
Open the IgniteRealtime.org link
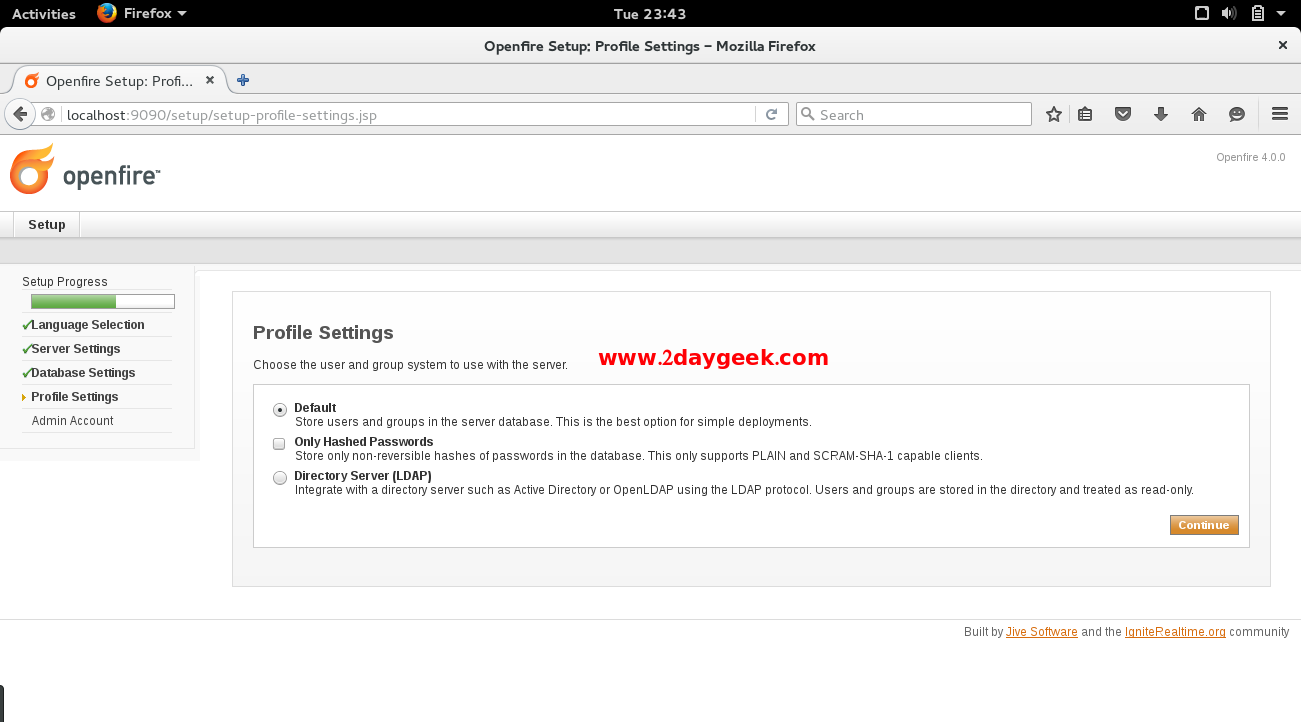click(1175, 632)
